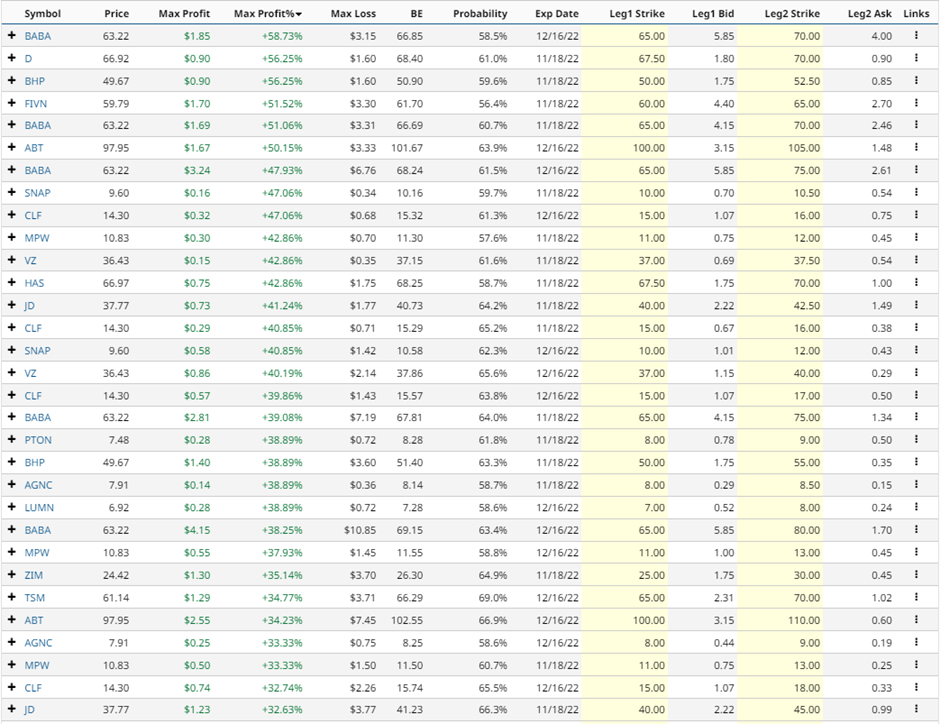Select the $10.85 max loss cell
Screen dimensions: 940x724
[360, 530]
